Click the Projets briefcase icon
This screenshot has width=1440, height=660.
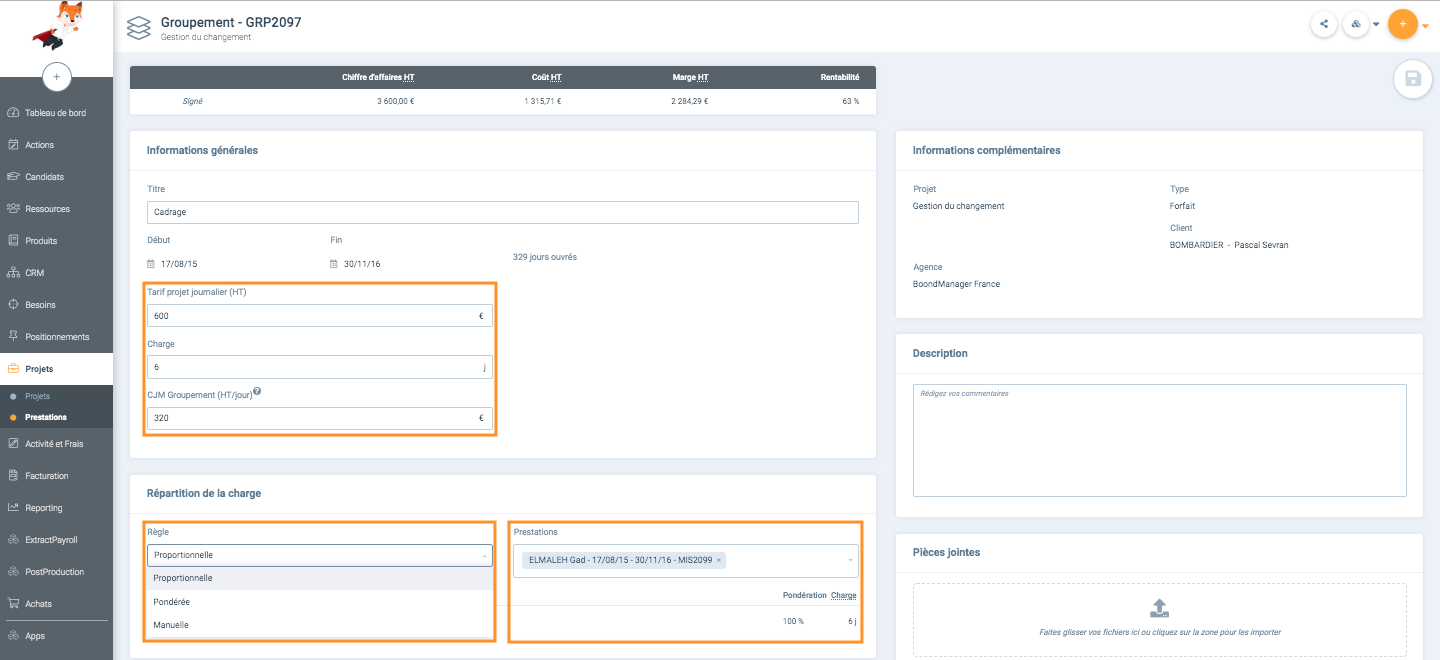13,369
